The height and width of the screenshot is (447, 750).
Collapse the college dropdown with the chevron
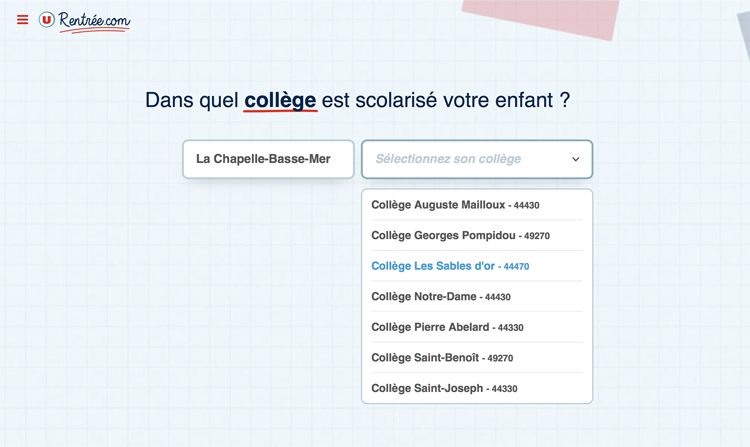(576, 159)
